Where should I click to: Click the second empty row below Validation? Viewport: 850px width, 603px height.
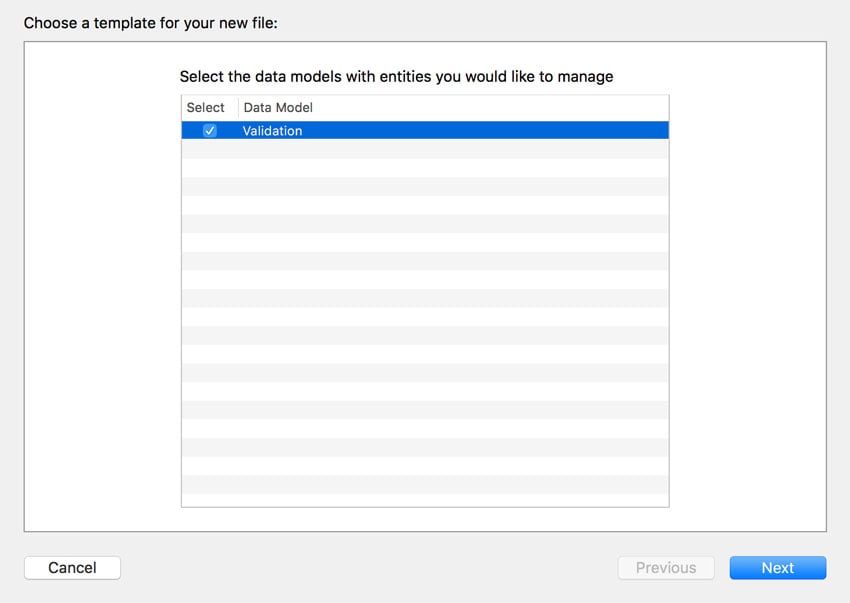(x=425, y=168)
